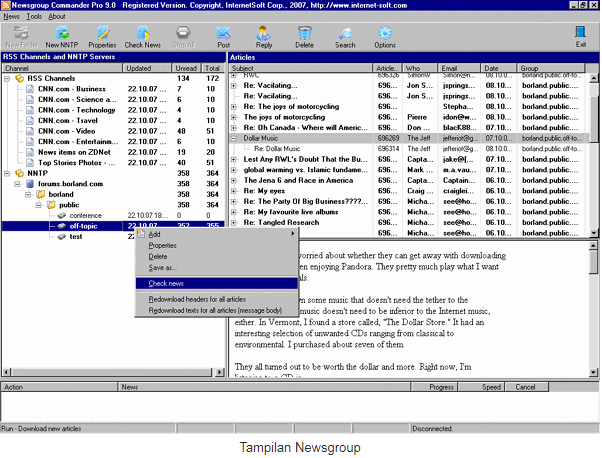The image size is (602, 458).
Task: Click the channel list horizontal scrollbar track
Action: [x=111, y=372]
